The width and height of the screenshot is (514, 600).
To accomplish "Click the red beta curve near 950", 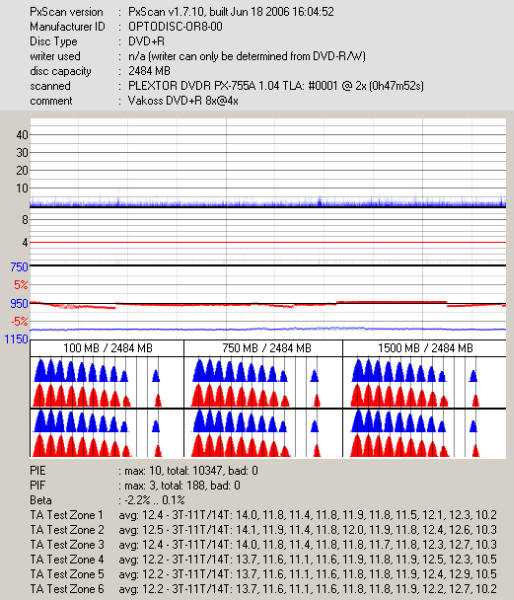I will [268, 305].
